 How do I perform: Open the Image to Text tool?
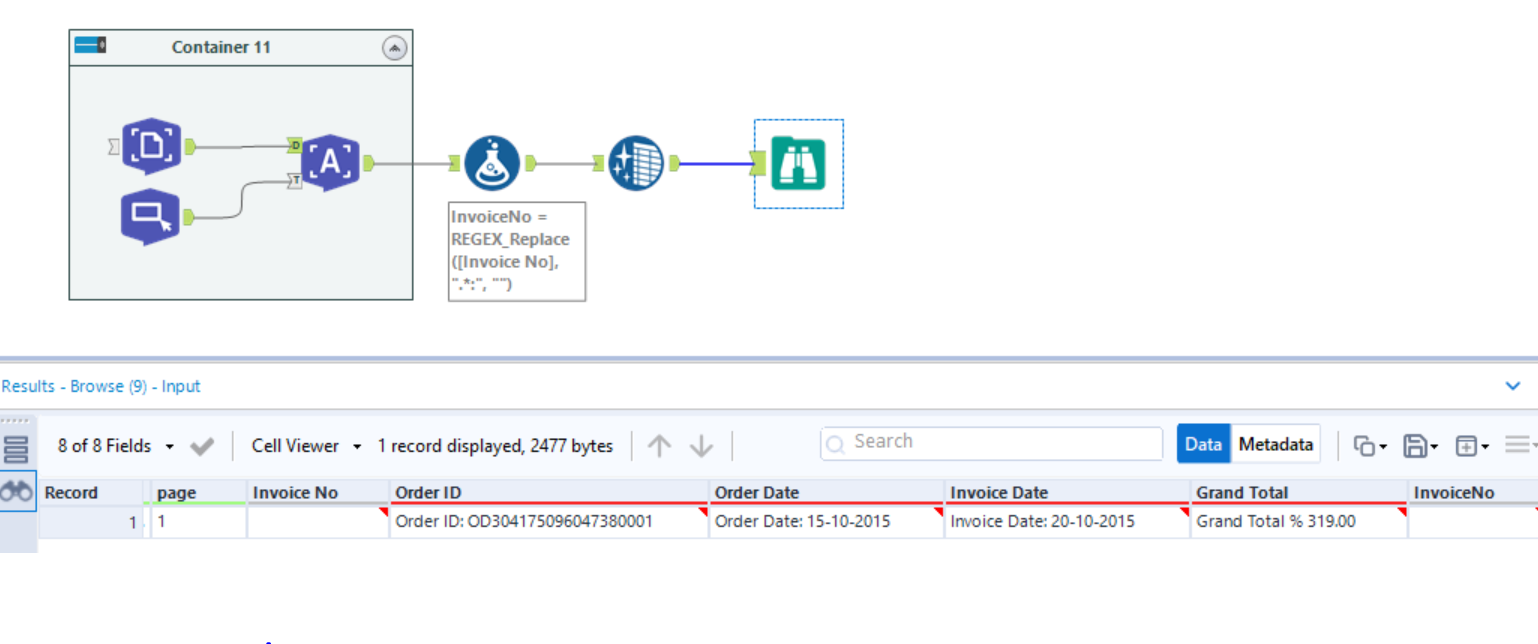click(x=332, y=160)
